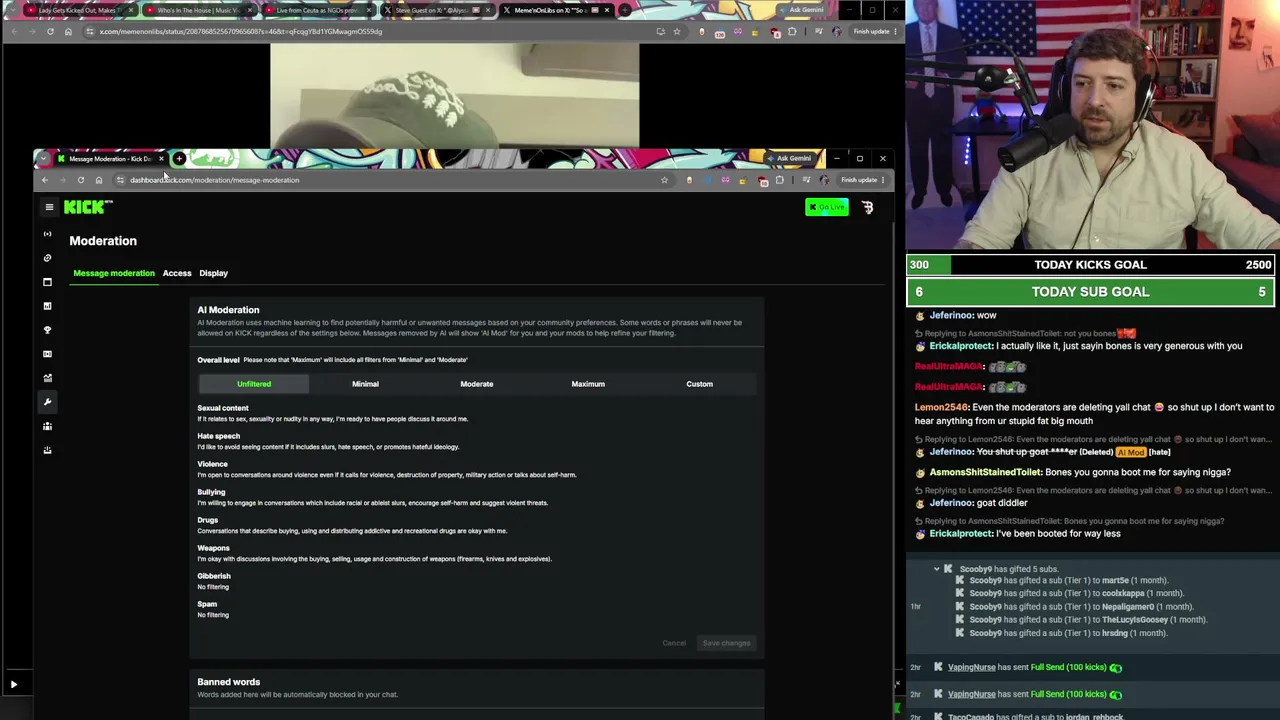Select the wrench moderation sidebar icon
The height and width of the screenshot is (720, 1280).
click(47, 402)
